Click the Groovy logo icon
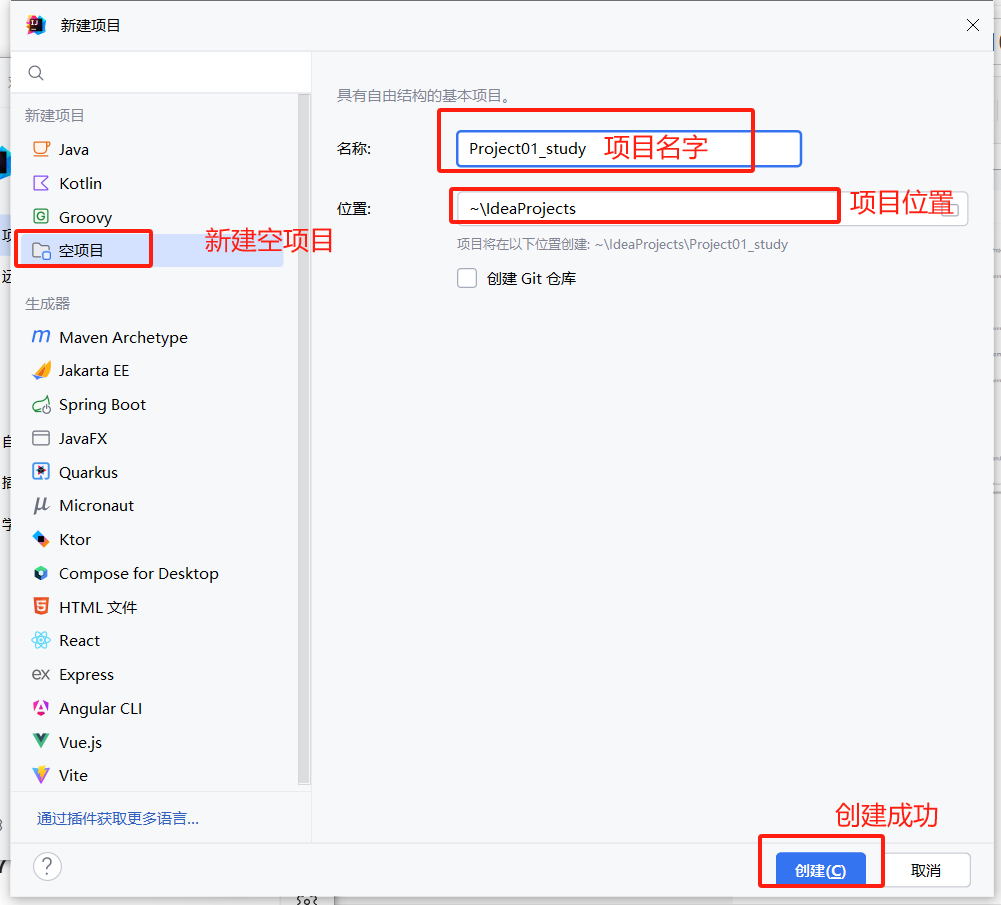The image size is (1001, 905). click(41, 216)
